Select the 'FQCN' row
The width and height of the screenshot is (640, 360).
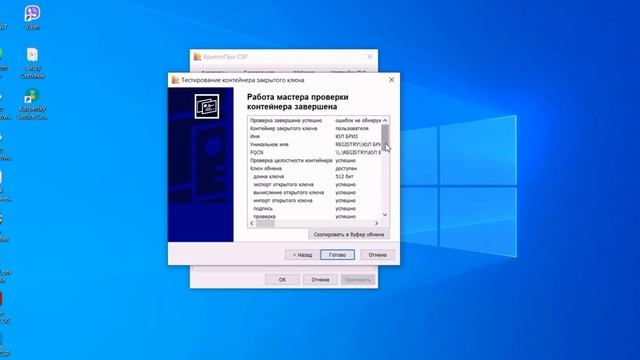(x=314, y=152)
